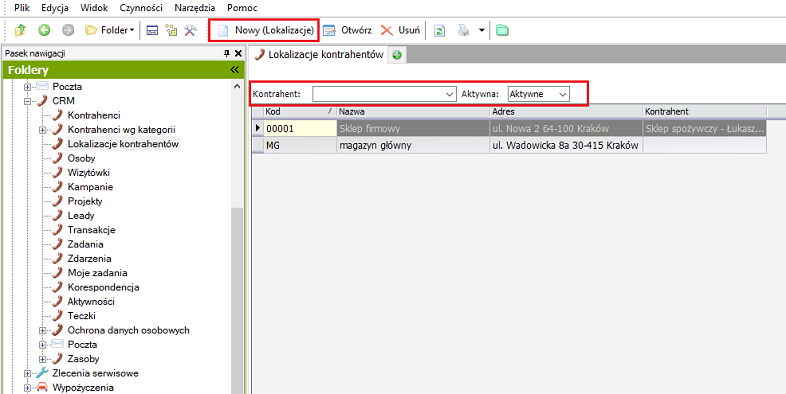
Task: Click the green refresh icon
Action: (440, 31)
